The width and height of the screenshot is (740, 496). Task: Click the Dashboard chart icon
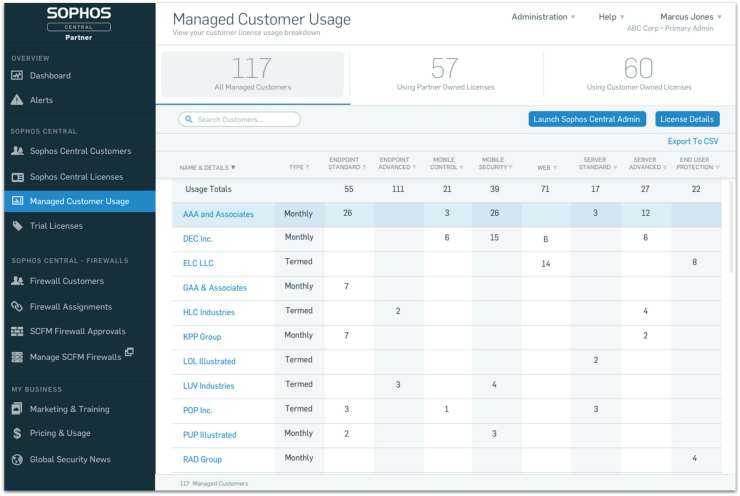click(17, 76)
